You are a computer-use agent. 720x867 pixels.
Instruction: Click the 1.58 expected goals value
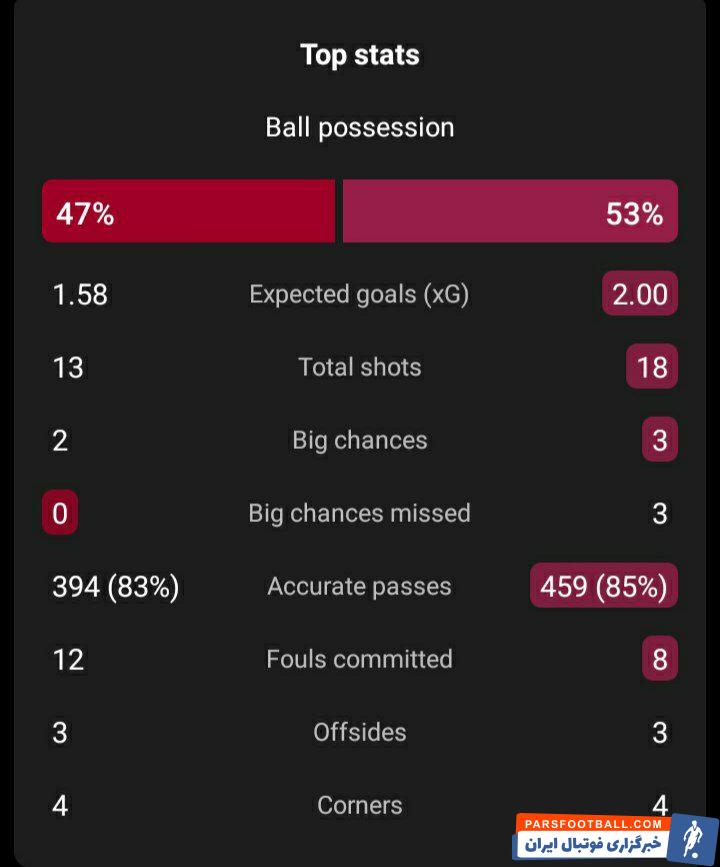tap(80, 295)
